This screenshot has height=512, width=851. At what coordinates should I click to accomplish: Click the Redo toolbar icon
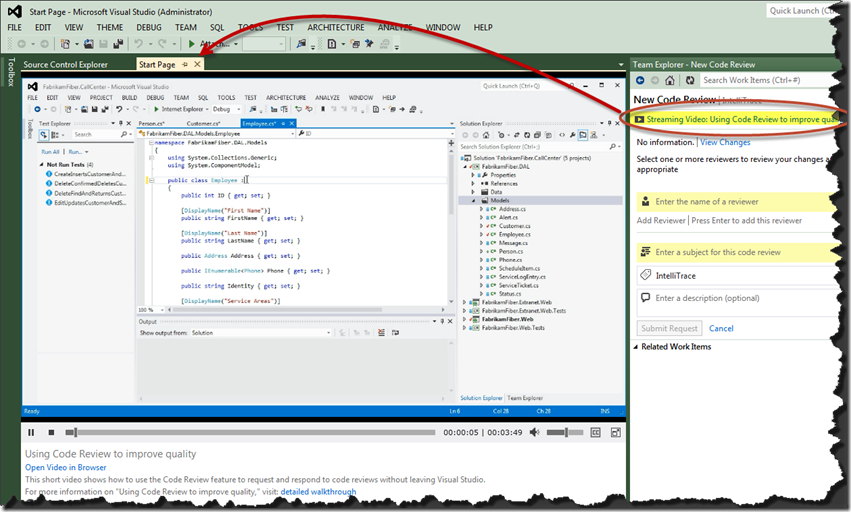(162, 44)
